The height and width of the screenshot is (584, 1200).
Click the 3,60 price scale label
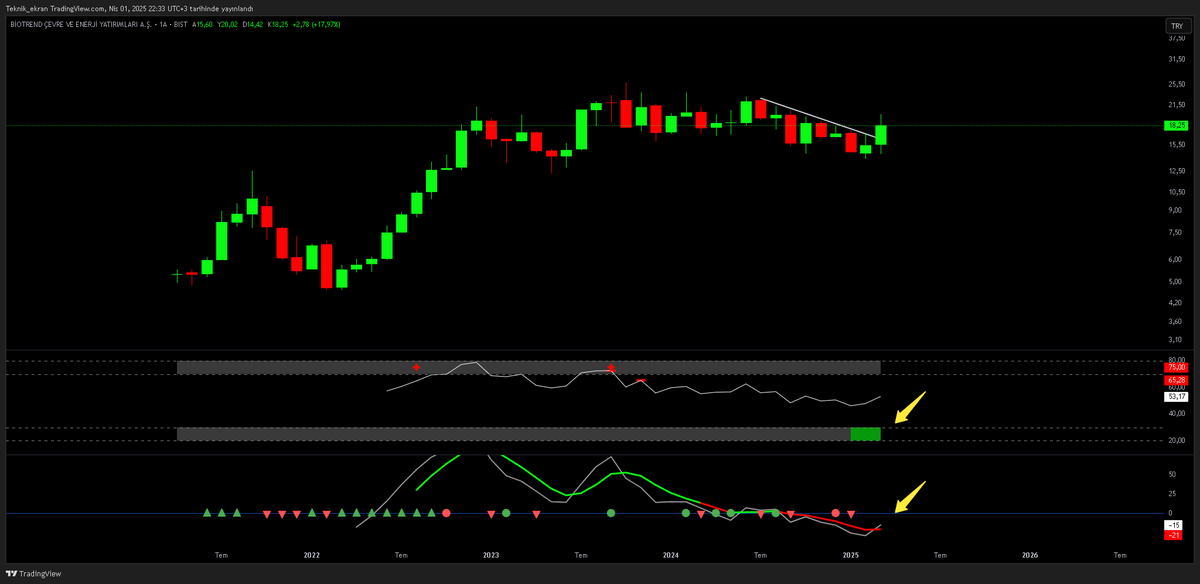coord(1176,321)
